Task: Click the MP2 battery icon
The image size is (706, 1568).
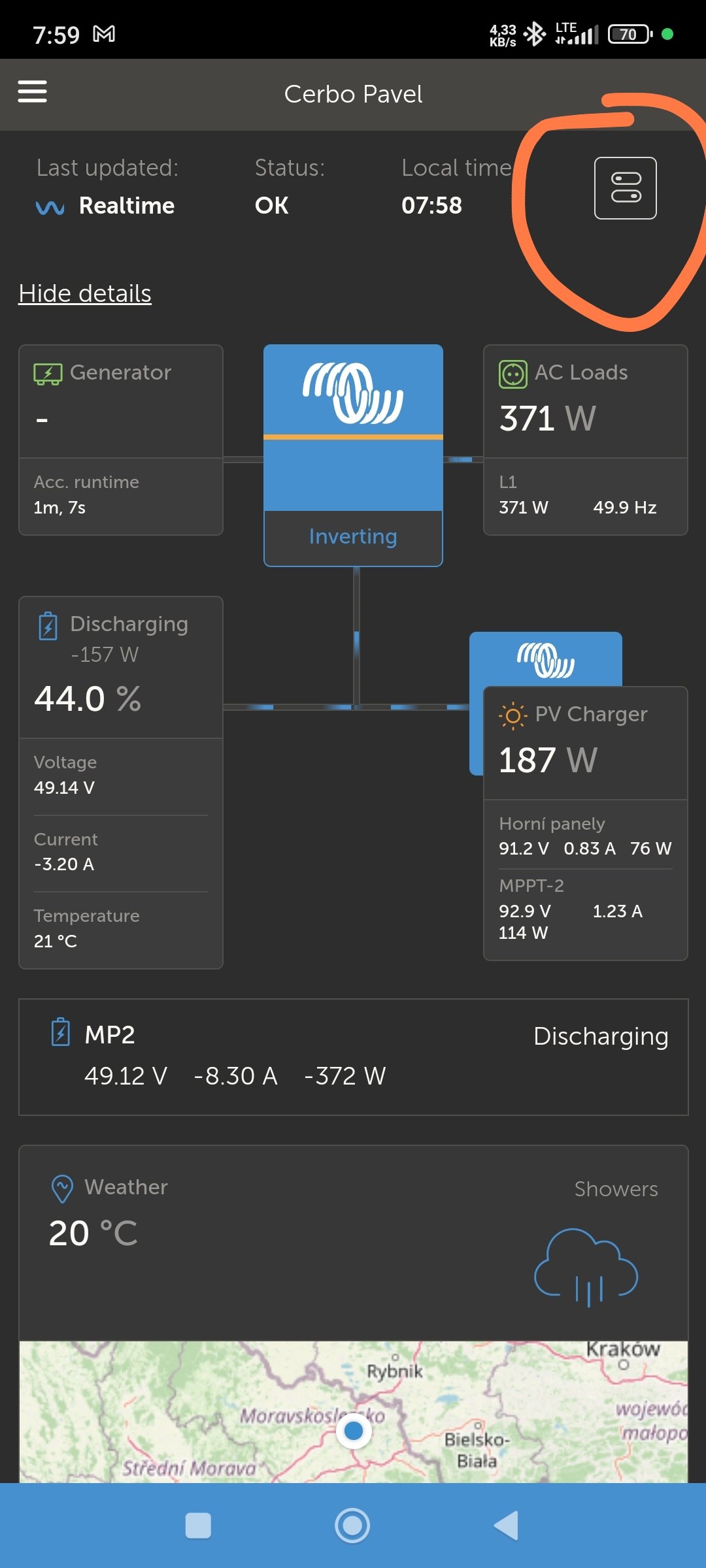Action: point(61,1032)
